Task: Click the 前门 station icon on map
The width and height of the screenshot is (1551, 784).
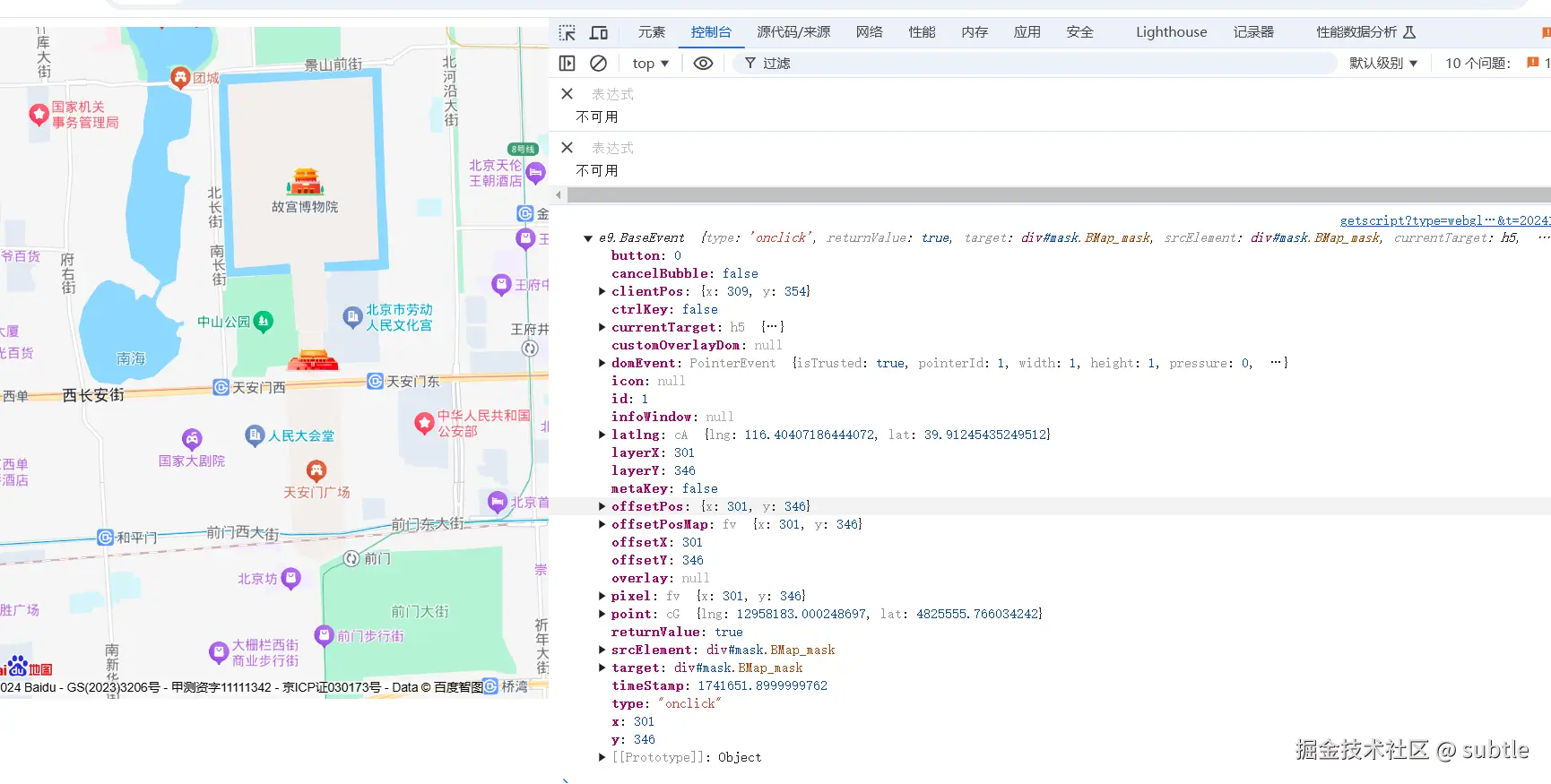Action: pyautogui.click(x=352, y=558)
